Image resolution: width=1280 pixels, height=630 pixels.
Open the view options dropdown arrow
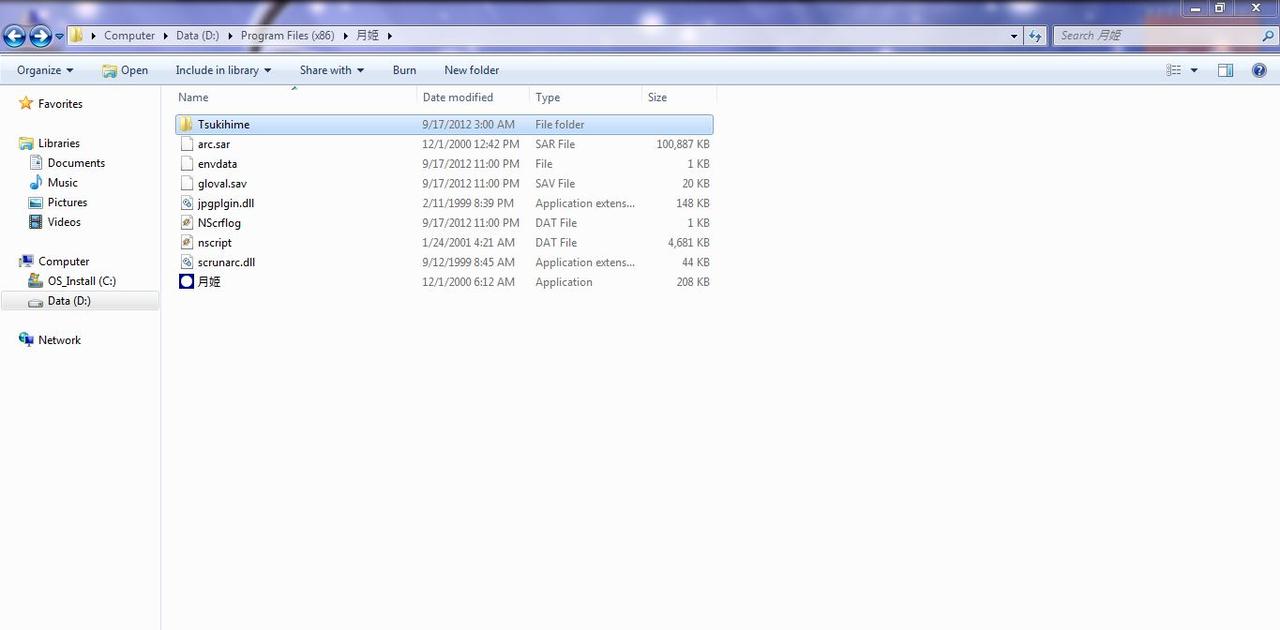coord(1194,71)
